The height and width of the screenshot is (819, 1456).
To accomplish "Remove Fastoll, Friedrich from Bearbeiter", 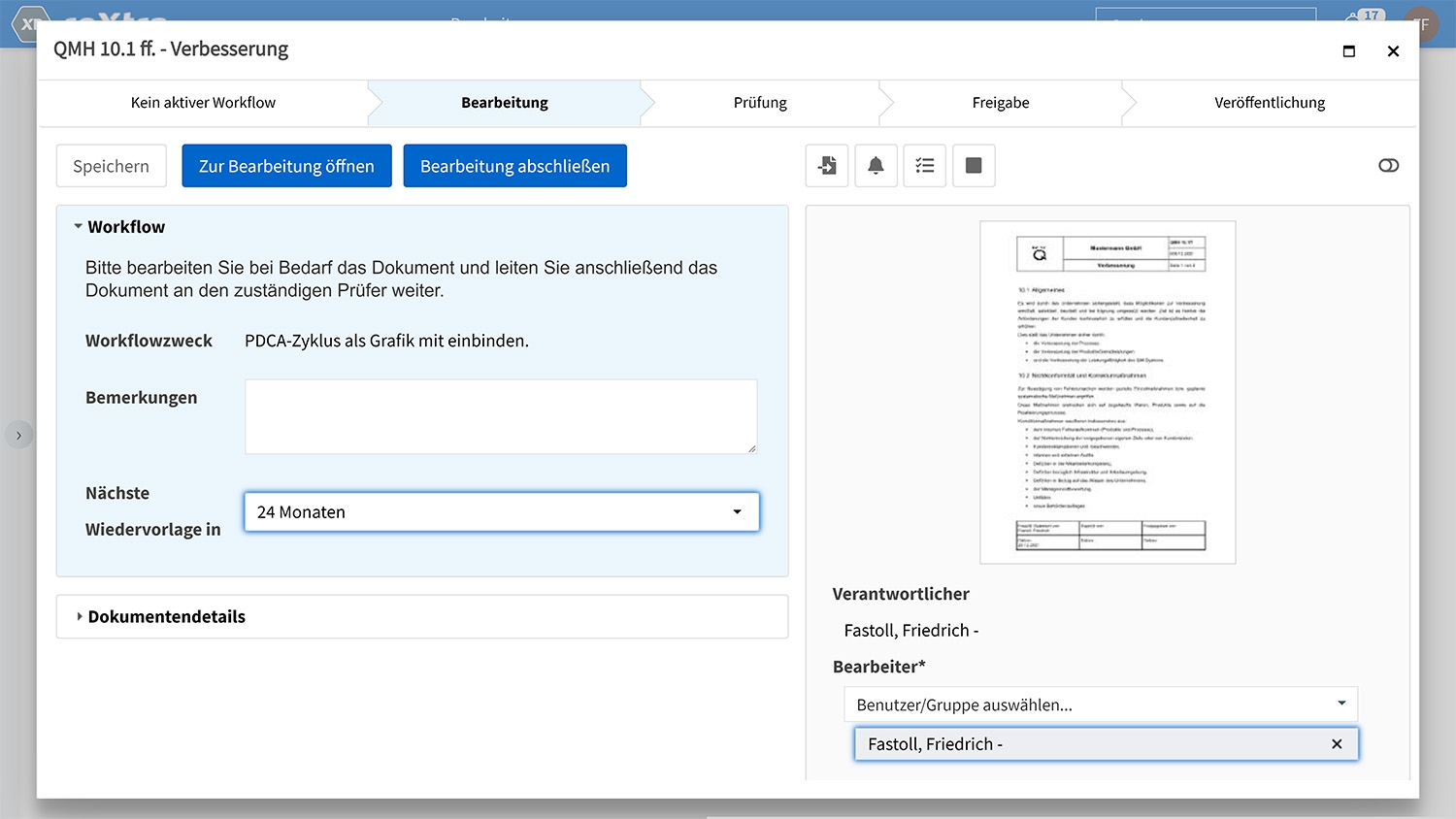I will point(1337,744).
